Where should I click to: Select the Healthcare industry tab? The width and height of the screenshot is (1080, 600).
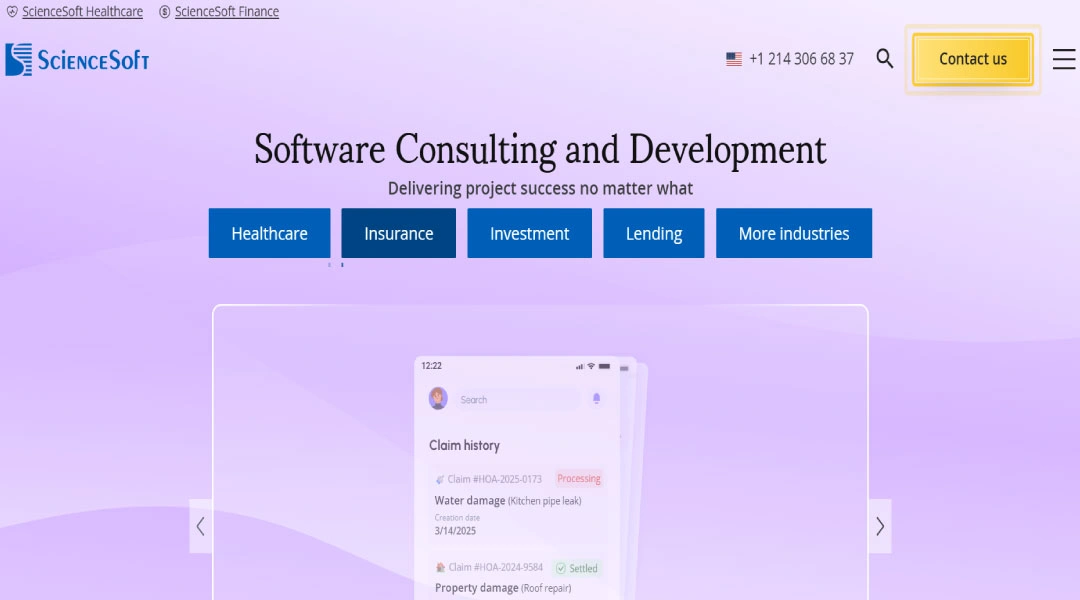coord(269,234)
